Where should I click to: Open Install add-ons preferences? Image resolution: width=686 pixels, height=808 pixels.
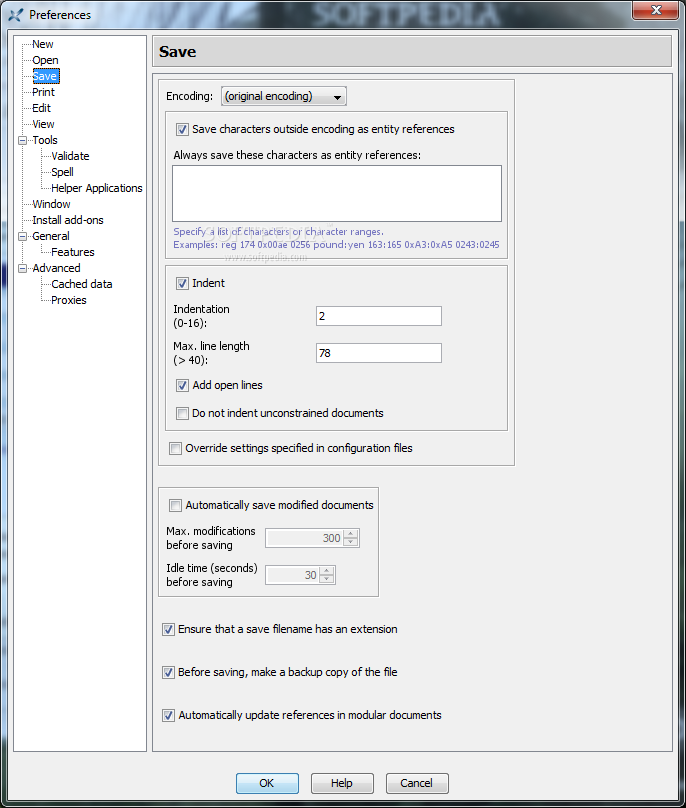pos(68,220)
